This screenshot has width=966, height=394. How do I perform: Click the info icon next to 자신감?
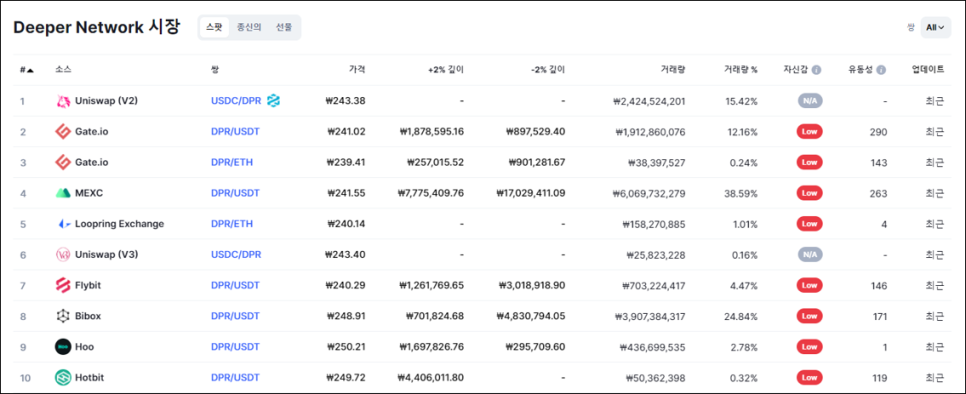(816, 70)
